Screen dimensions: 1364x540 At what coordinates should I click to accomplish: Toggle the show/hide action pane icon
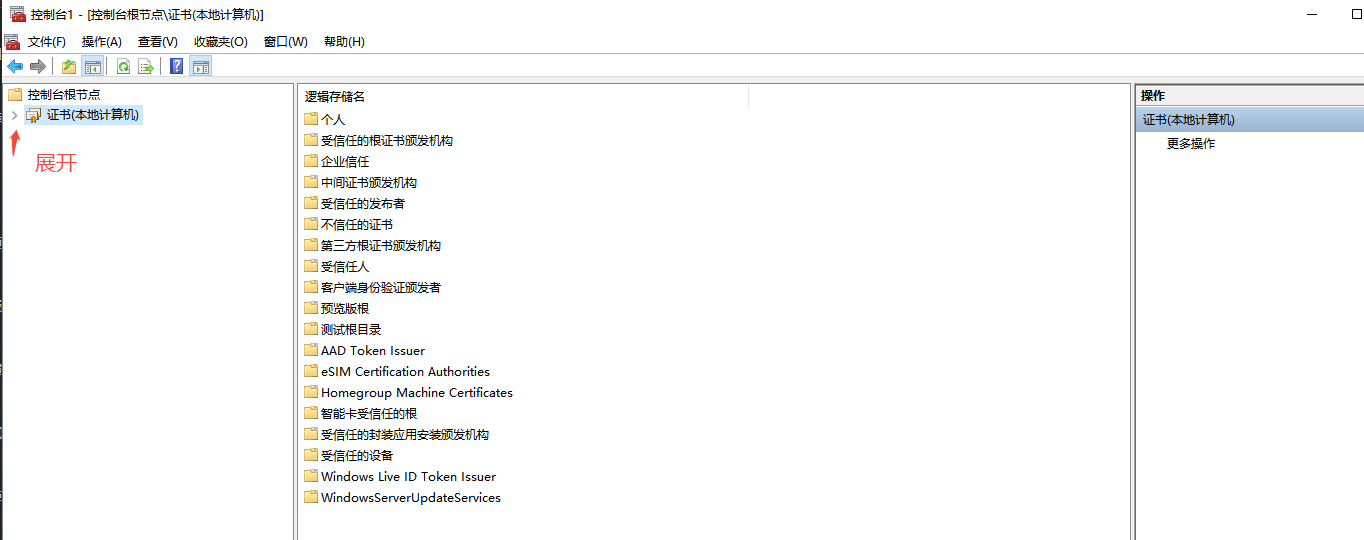click(201, 67)
